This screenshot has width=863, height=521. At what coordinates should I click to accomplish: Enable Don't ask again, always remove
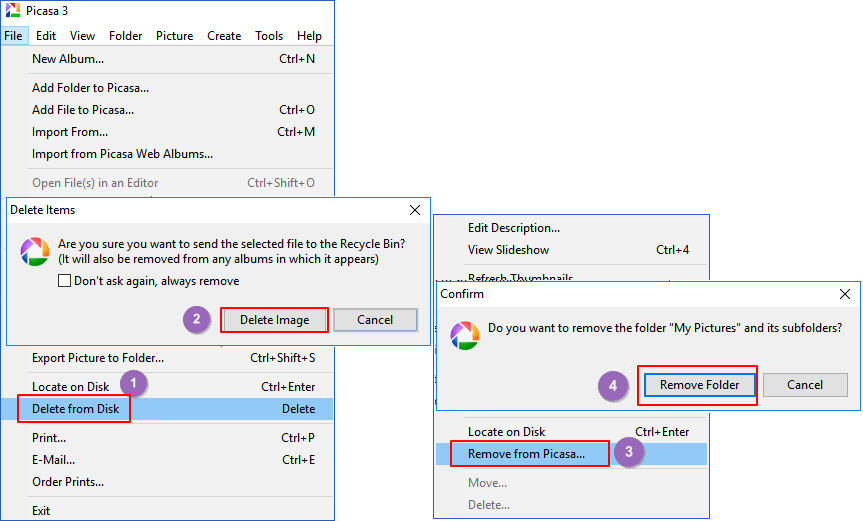(65, 281)
